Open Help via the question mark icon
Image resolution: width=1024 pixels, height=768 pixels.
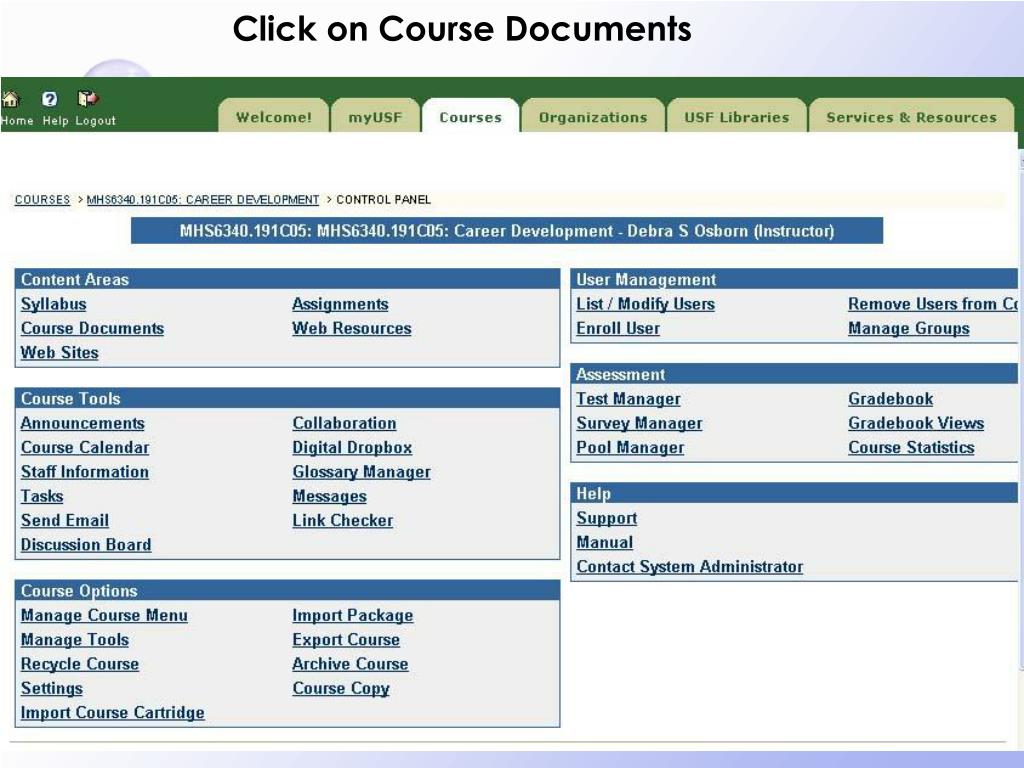(50, 99)
